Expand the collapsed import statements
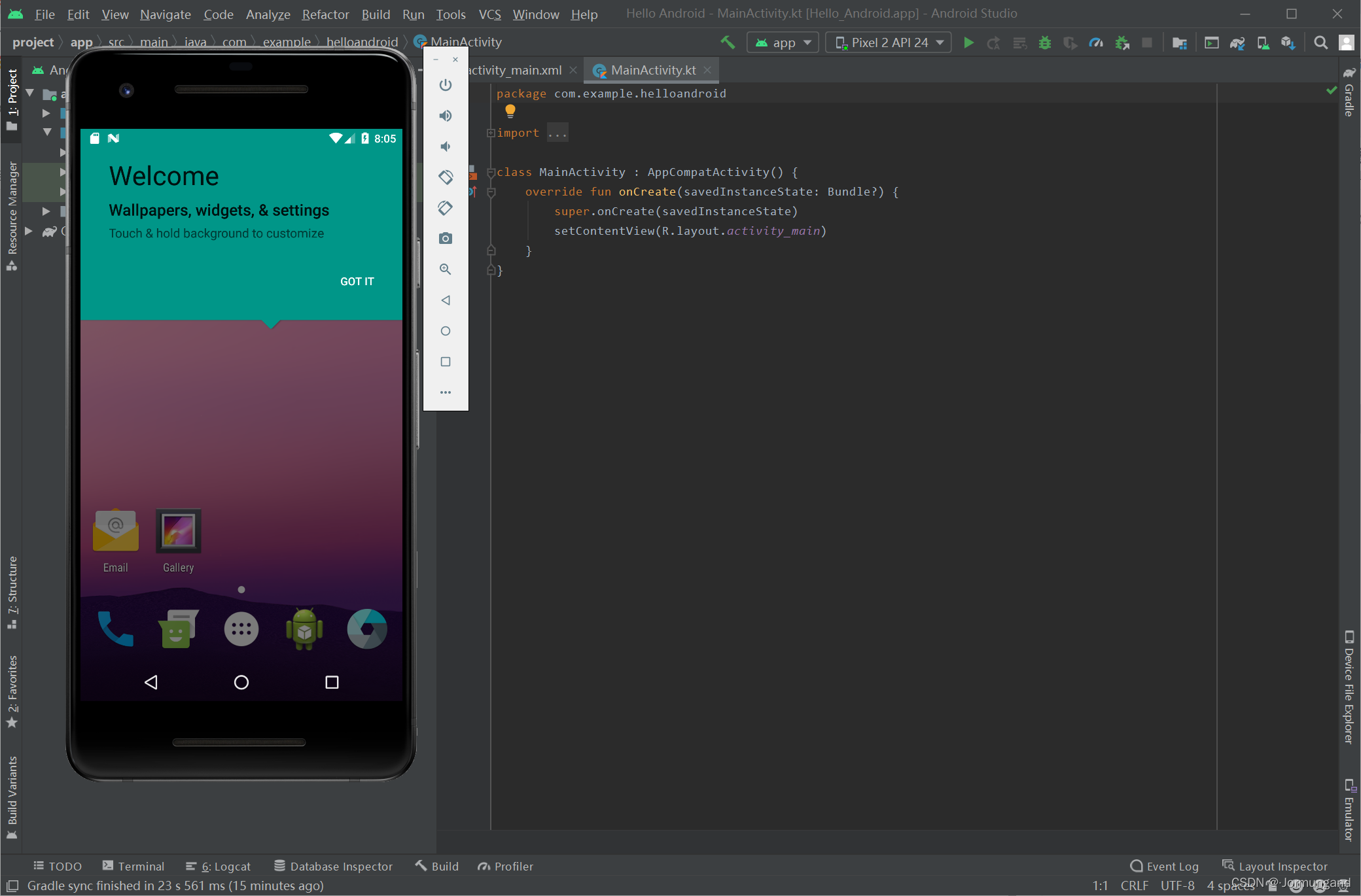Image resolution: width=1361 pixels, height=896 pixels. 557,133
